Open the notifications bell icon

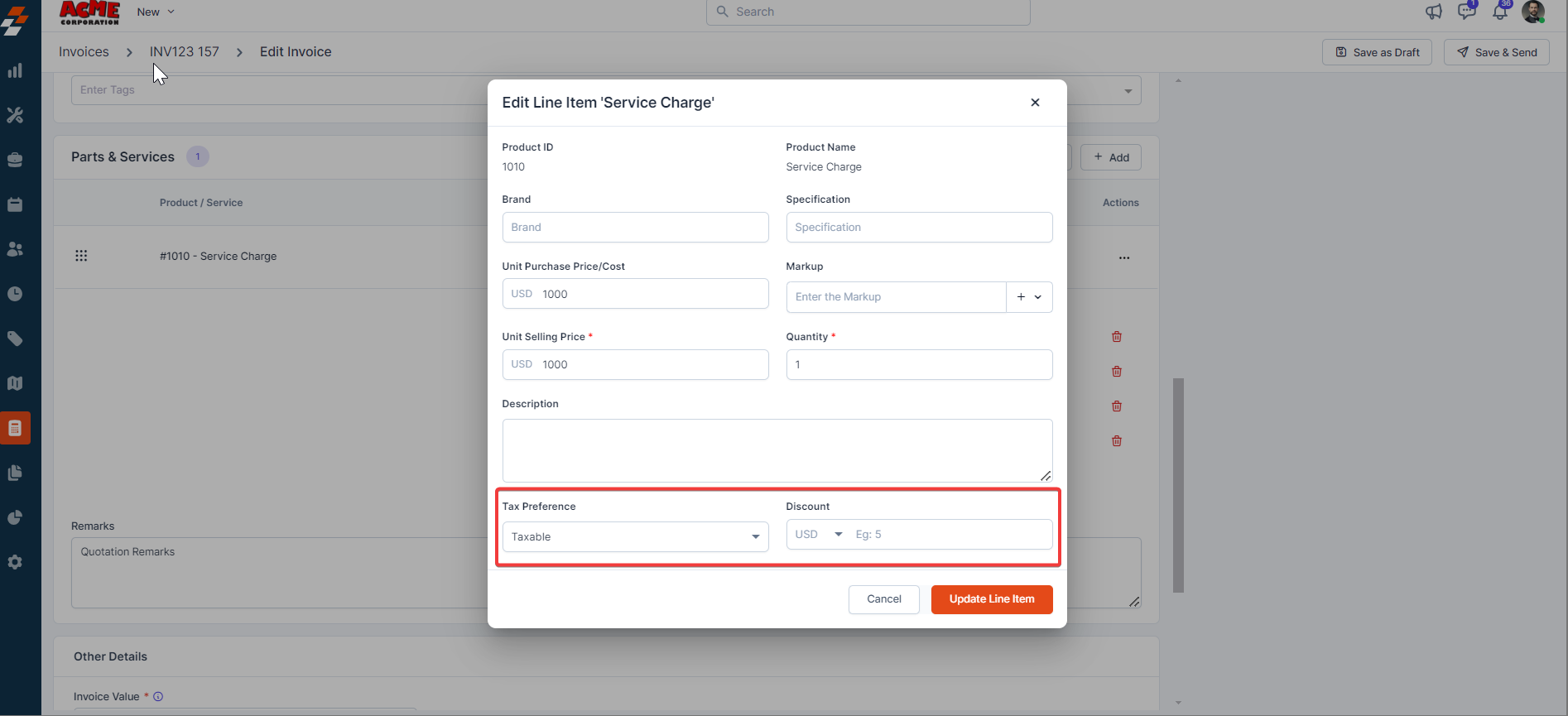(1500, 12)
